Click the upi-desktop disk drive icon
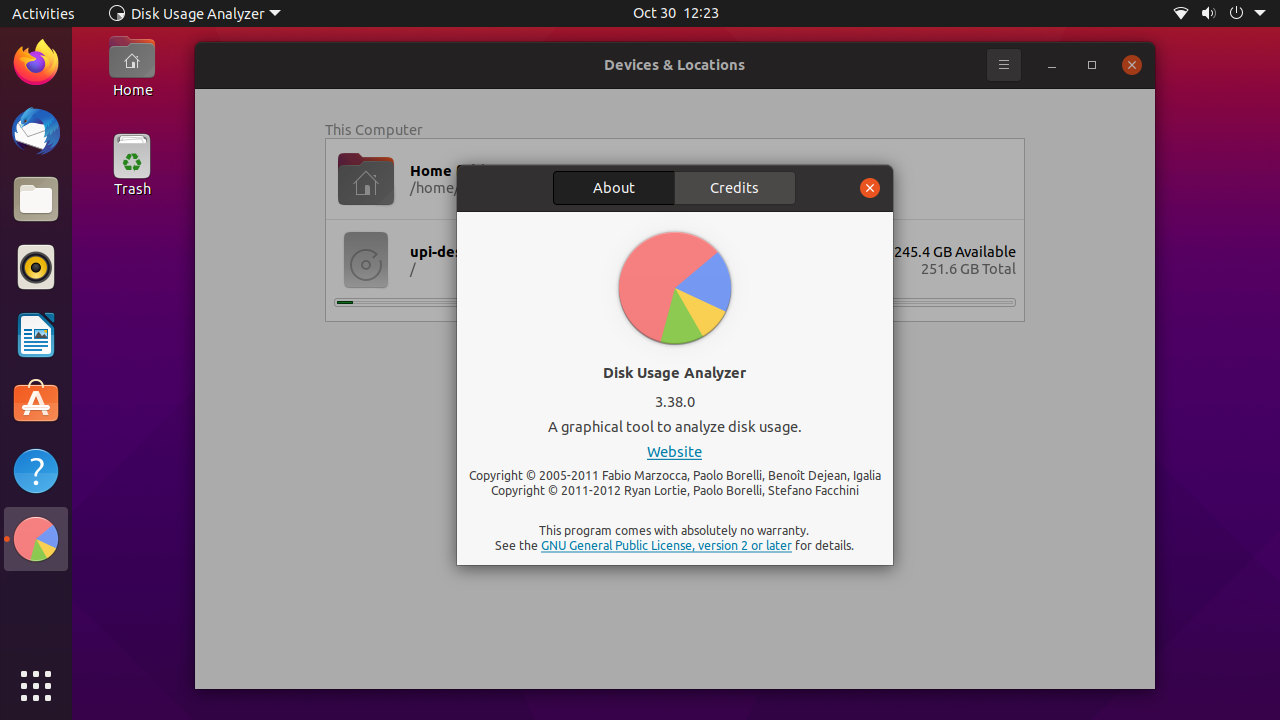Viewport: 1280px width, 720px height. tap(366, 260)
